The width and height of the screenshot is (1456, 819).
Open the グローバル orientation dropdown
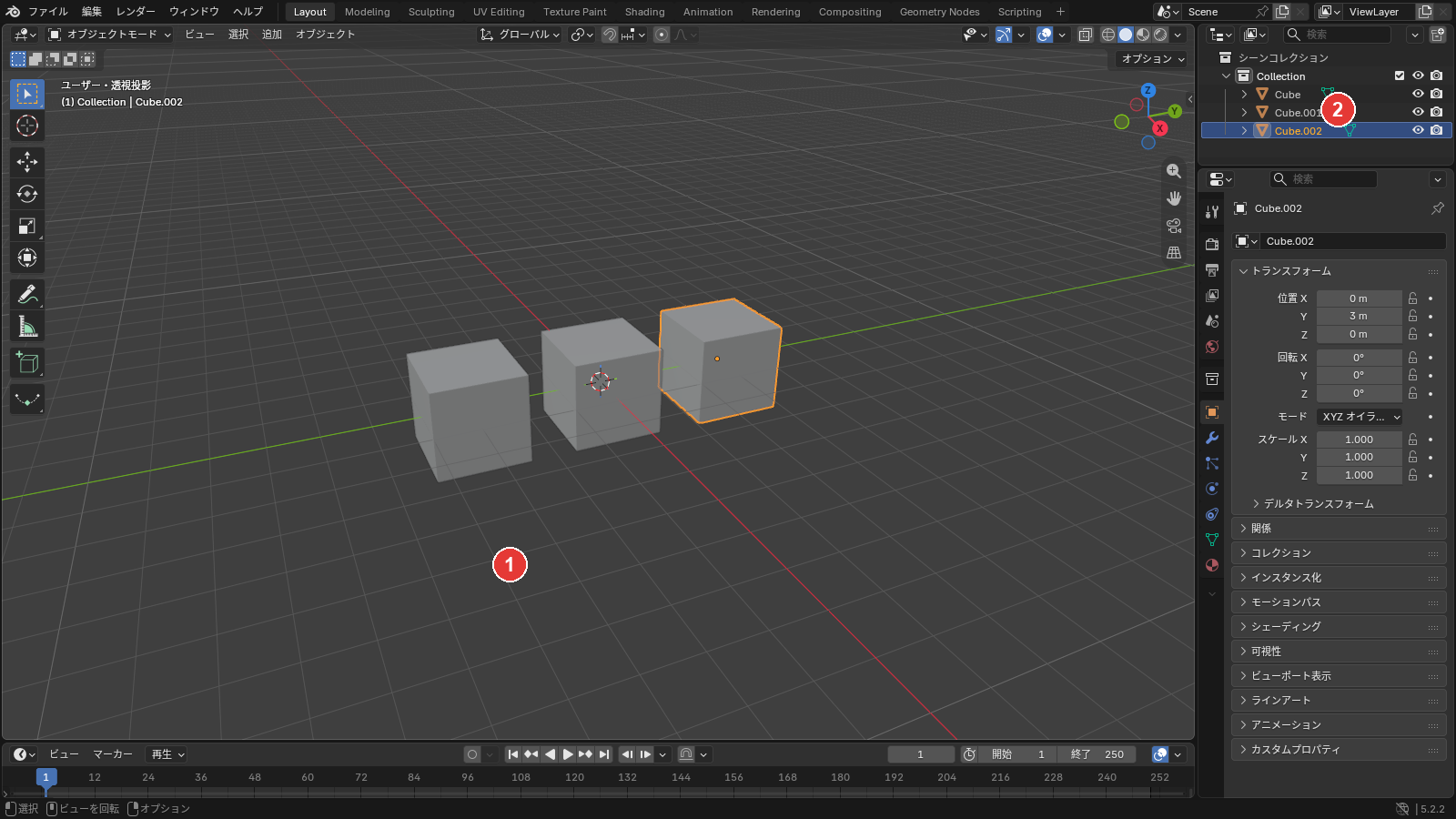point(521,35)
